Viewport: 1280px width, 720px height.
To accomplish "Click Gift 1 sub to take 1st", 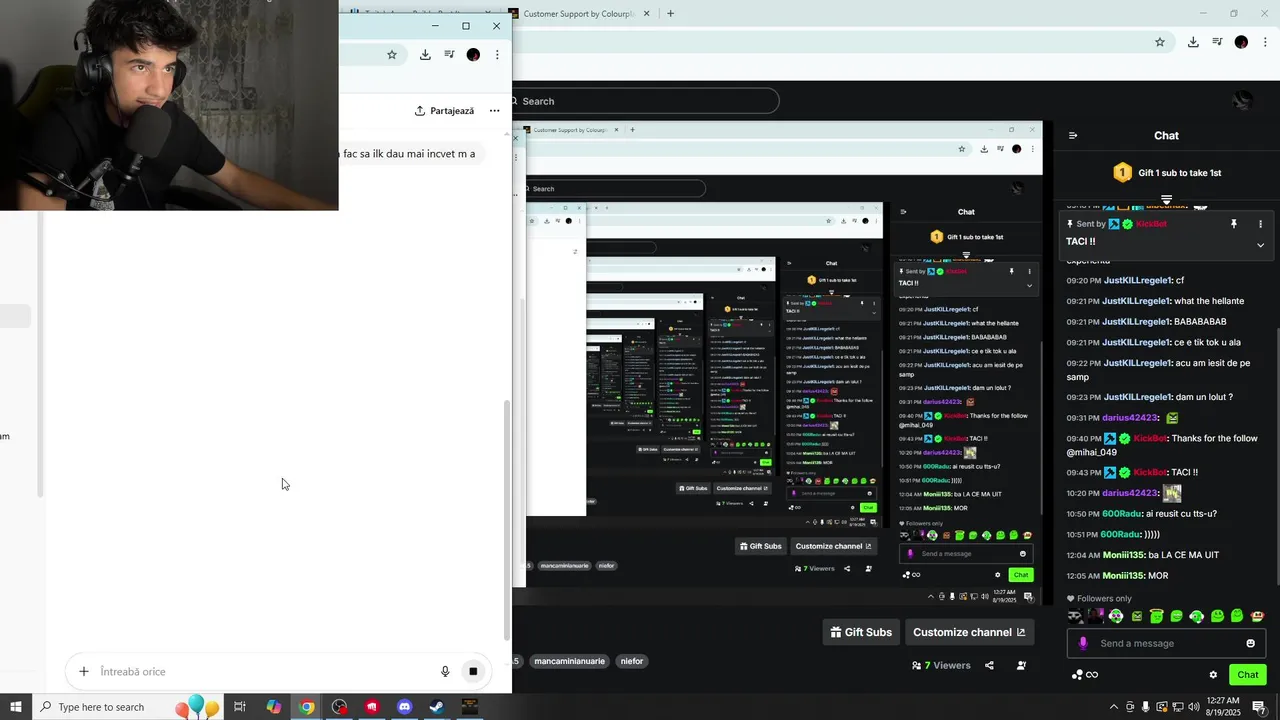I will [1167, 173].
